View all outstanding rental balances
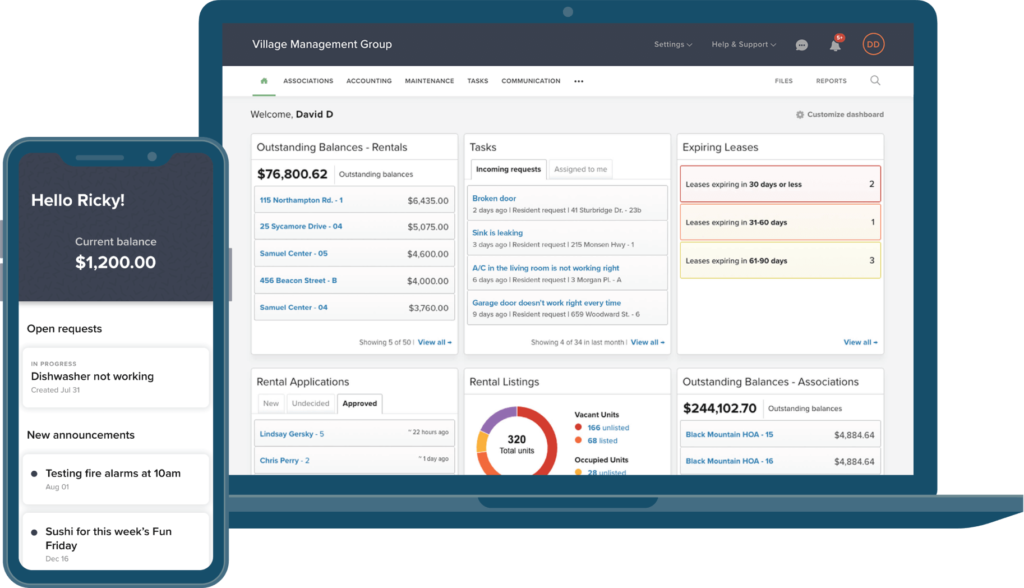Image resolution: width=1024 pixels, height=588 pixels. coord(434,342)
